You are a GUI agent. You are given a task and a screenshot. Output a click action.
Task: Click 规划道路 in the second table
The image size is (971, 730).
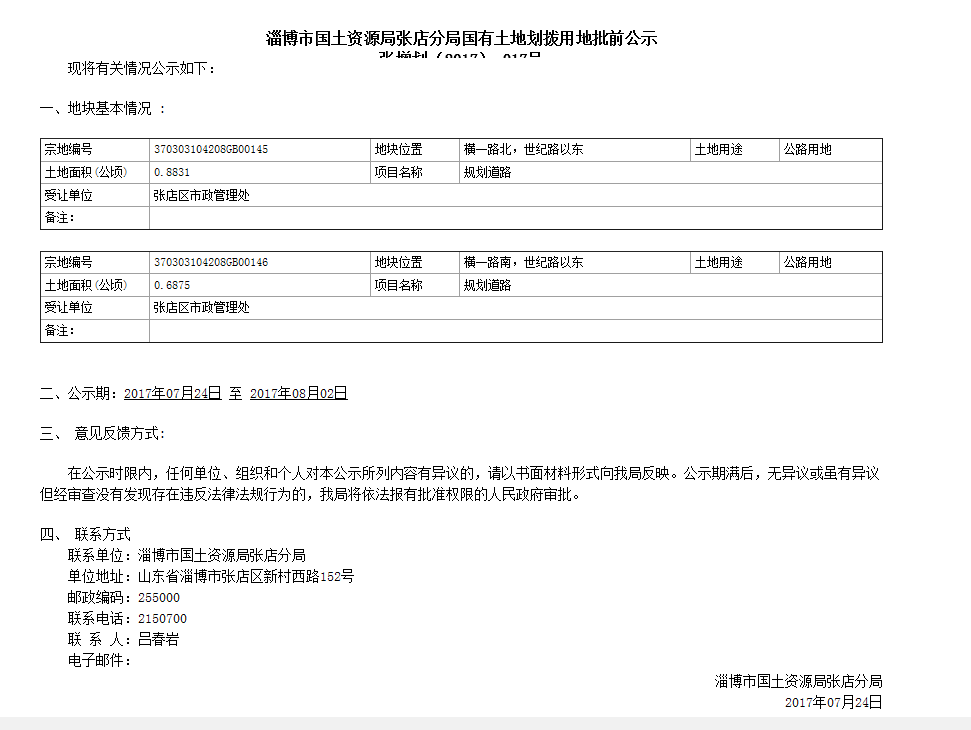(487, 285)
